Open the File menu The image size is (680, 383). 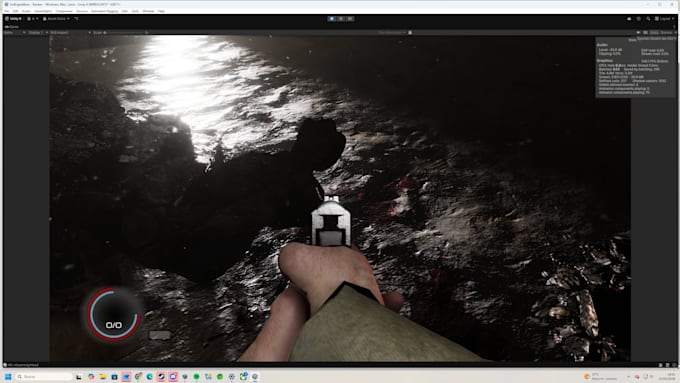pyautogui.click(x=7, y=11)
